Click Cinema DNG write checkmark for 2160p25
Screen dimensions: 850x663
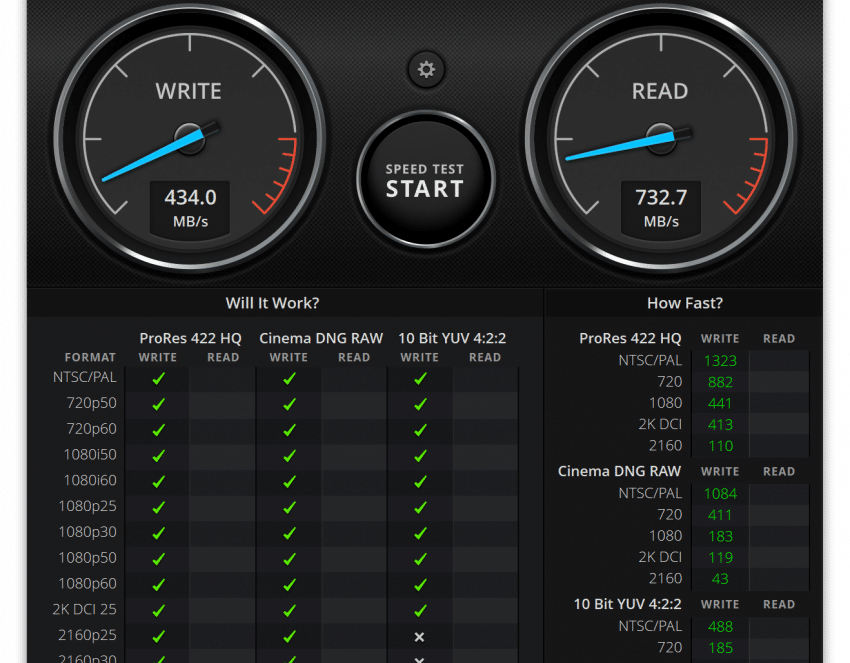tap(289, 636)
